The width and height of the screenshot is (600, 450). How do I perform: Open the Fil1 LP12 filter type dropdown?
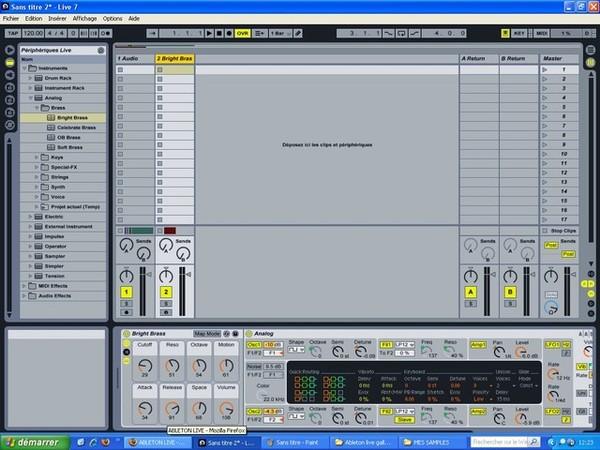404,345
